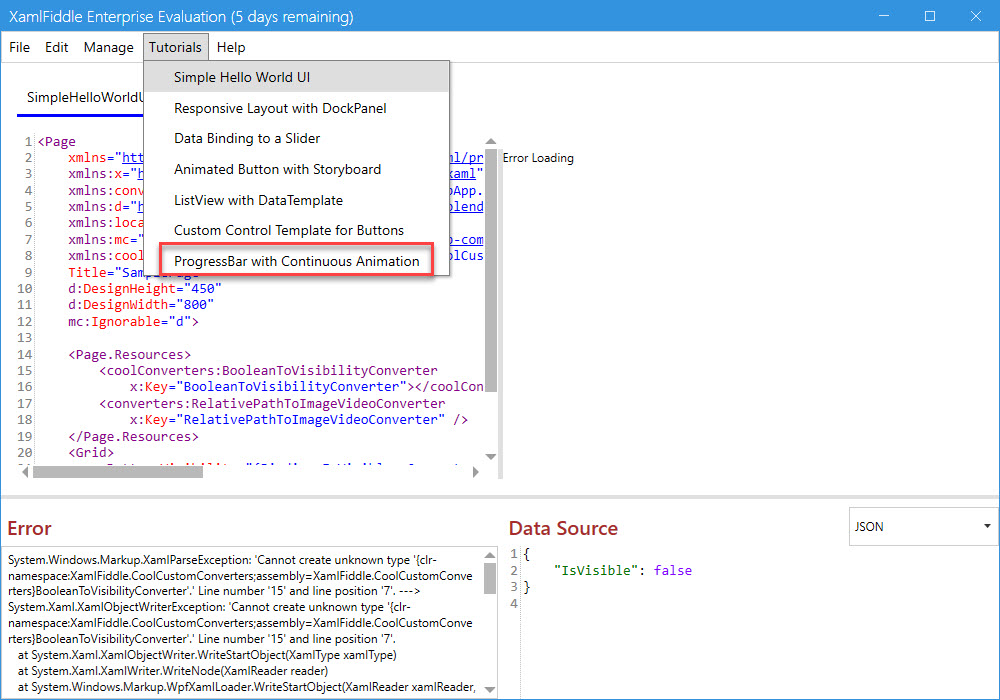Click the 'Error Loading' preview text
Screen dimensions: 1000x700
pos(538,158)
